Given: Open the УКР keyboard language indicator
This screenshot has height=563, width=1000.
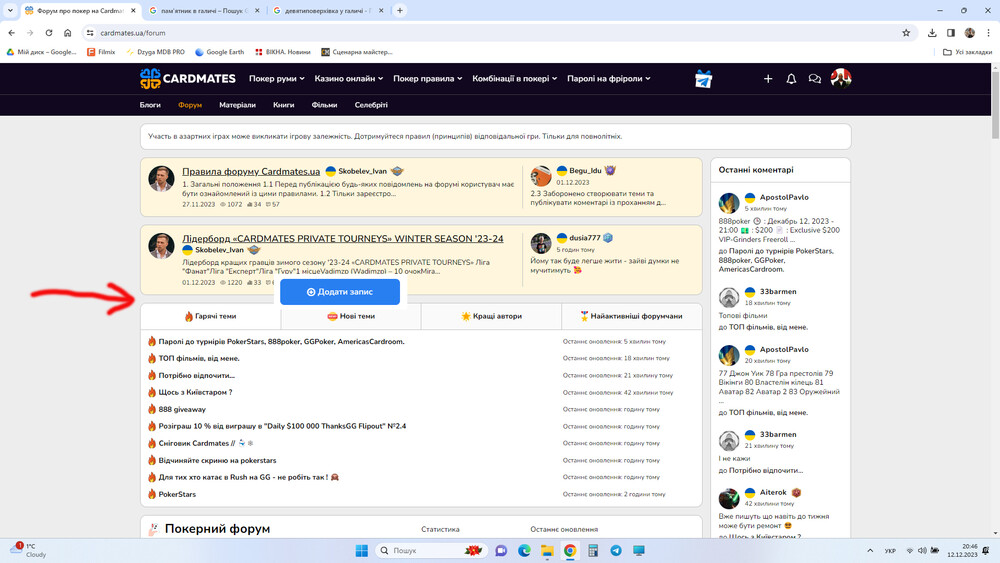Looking at the screenshot, I should pos(890,551).
